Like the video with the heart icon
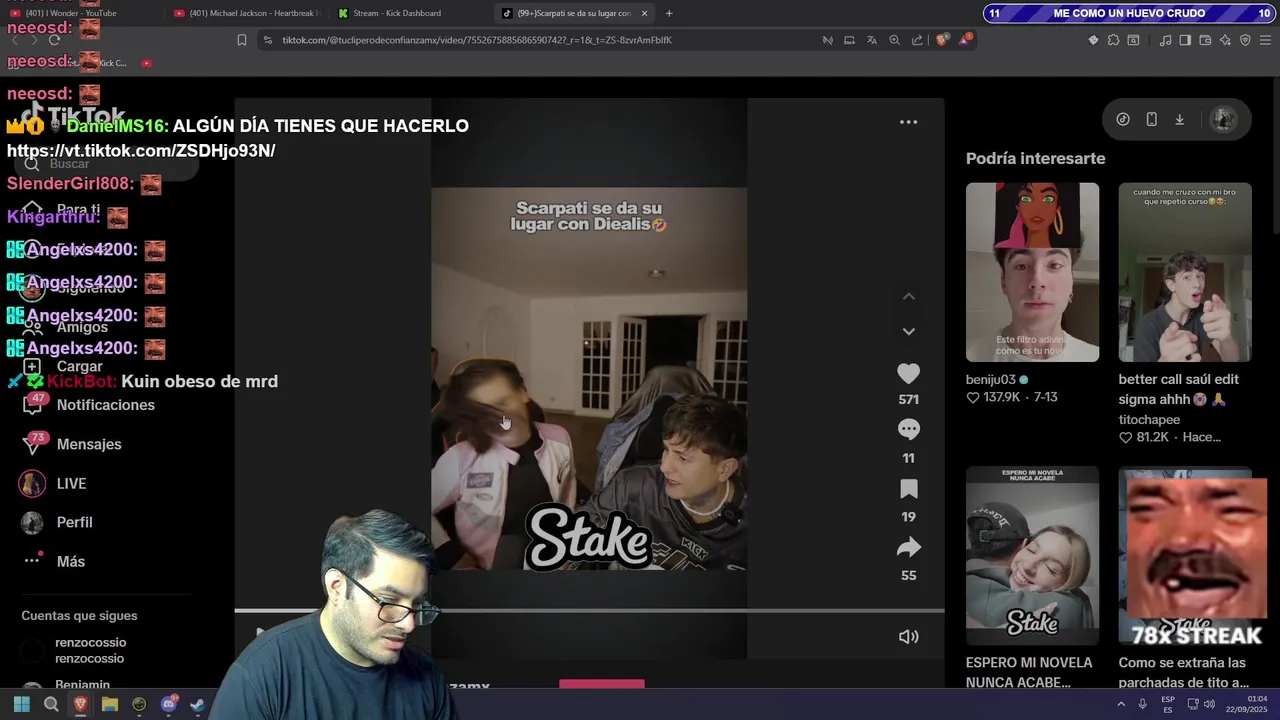 coord(908,374)
